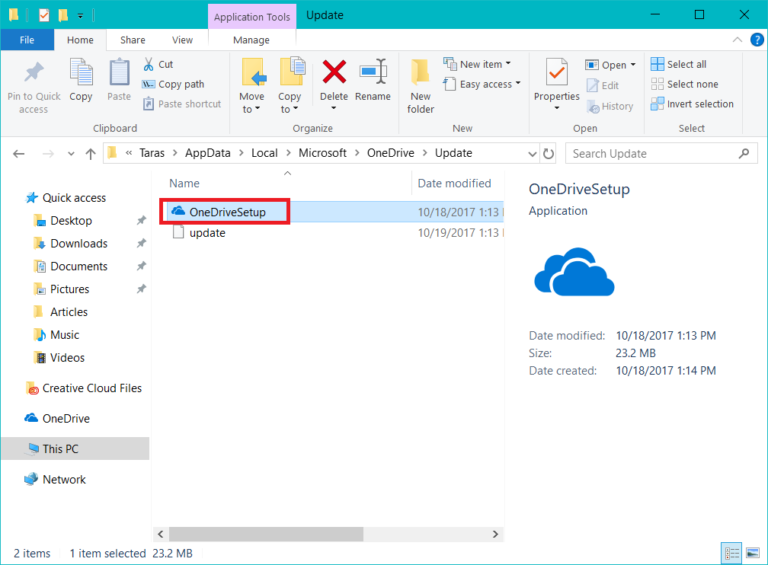Open Downloads in navigation pane
Image resolution: width=768 pixels, height=565 pixels.
pos(79,243)
